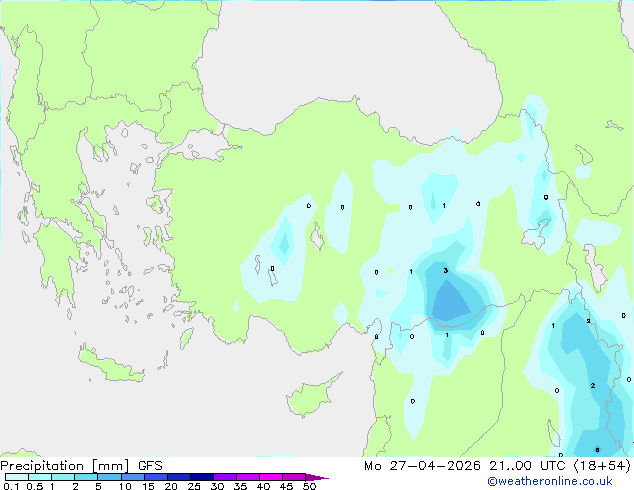This screenshot has height=490, width=634.
Task: Click the 10–15 mm legend color swatch
Action: click(133, 477)
